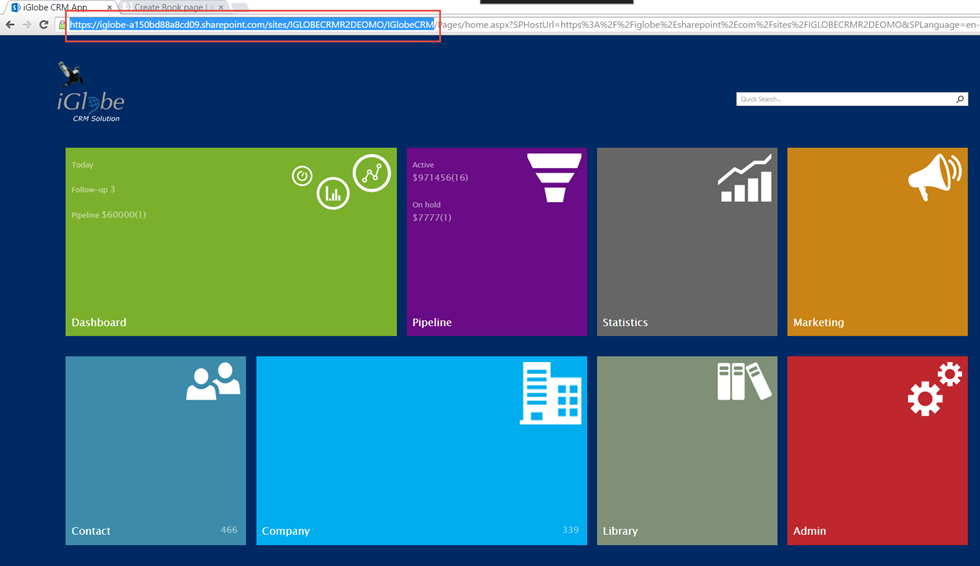Open the Statistics tile label
Screen dimensions: 980x566
[x=625, y=322]
